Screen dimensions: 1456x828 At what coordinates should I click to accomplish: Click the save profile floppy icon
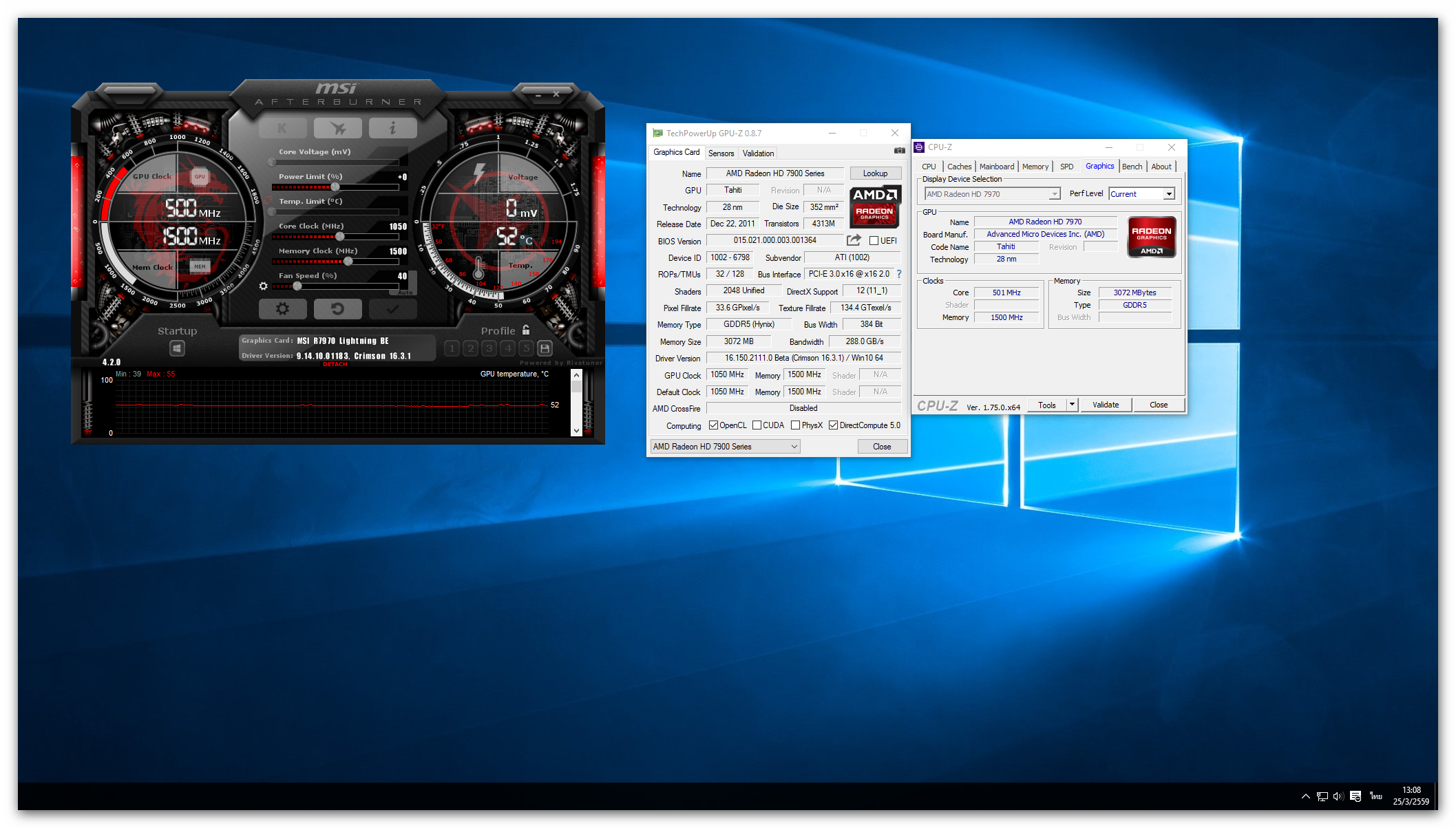545,348
